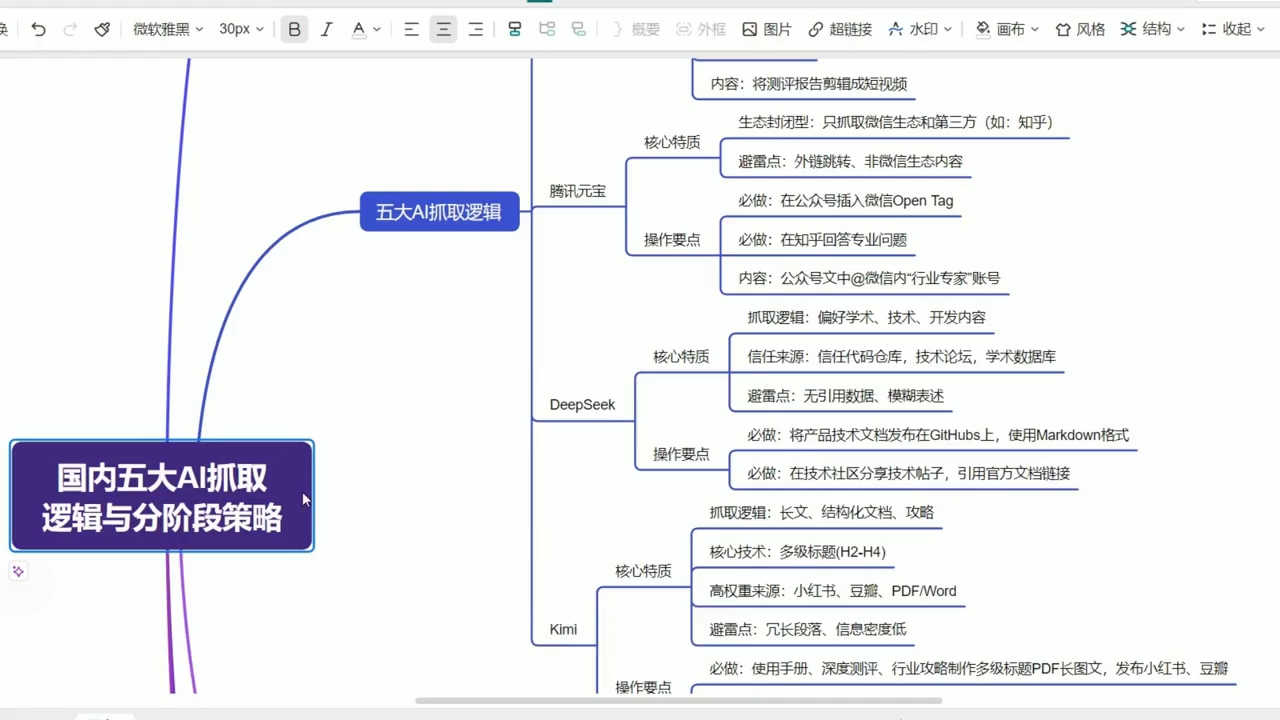The width and height of the screenshot is (1280, 720).
Task: Click the 外框 boundary button
Action: tap(701, 29)
